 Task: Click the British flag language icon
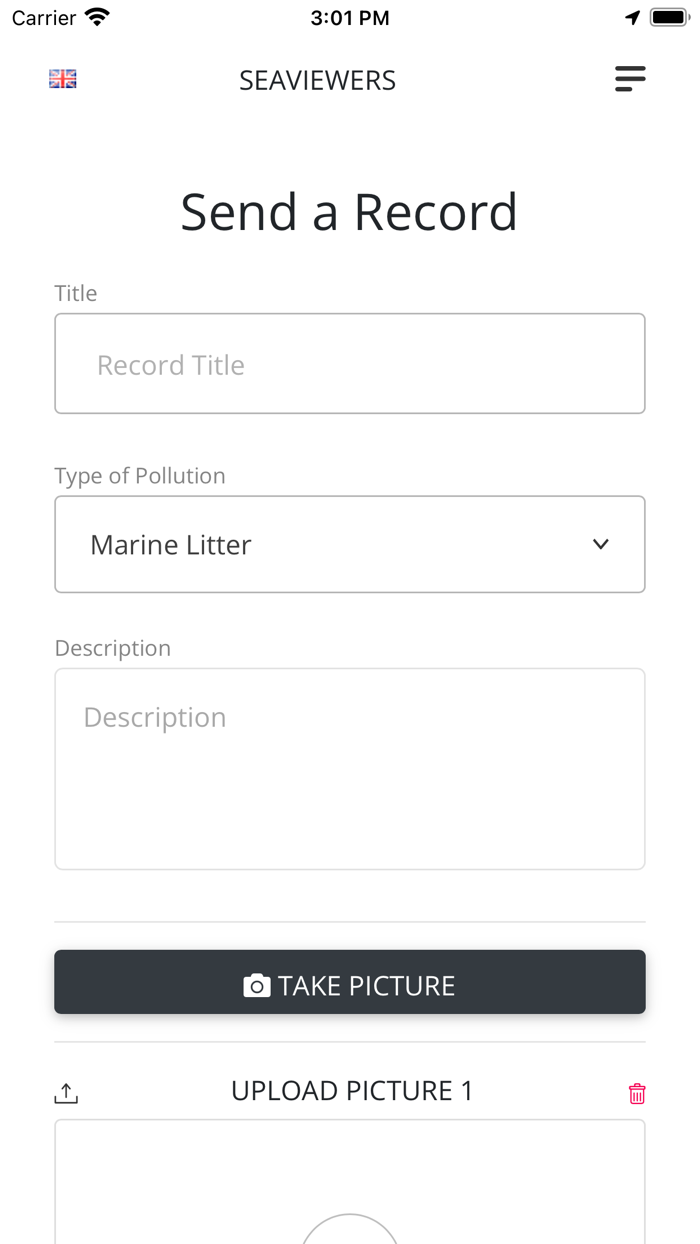point(62,78)
